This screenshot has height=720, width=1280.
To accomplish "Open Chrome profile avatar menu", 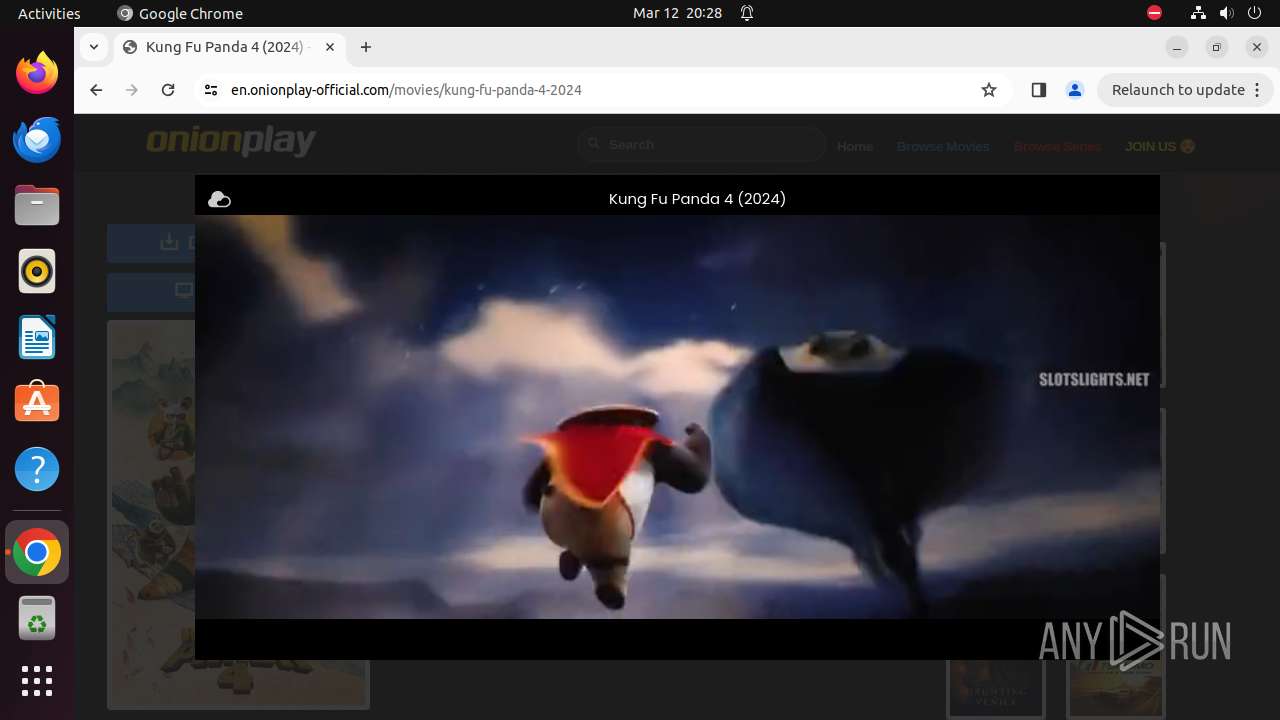I will [1075, 90].
